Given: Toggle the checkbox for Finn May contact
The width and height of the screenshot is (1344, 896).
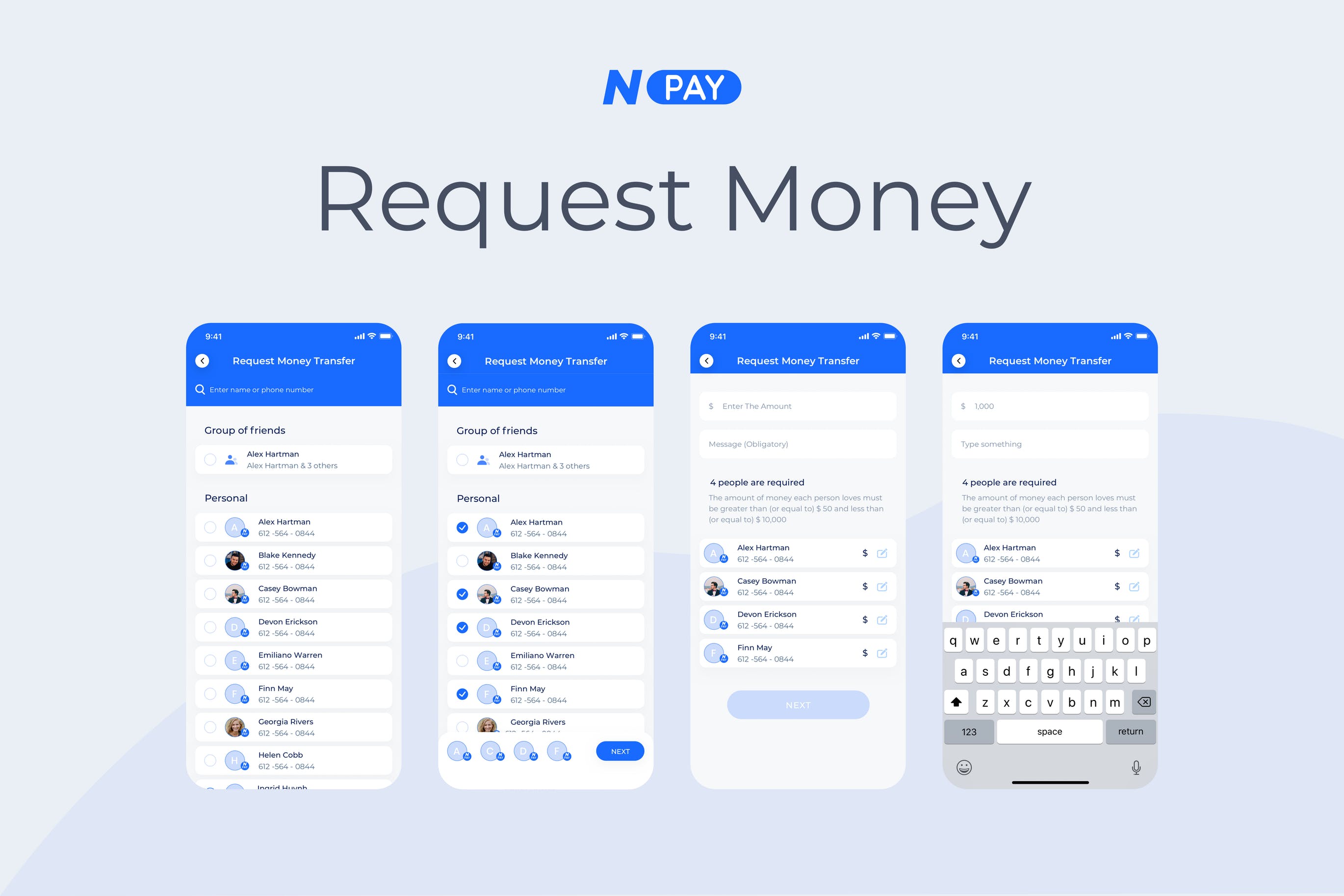Looking at the screenshot, I should pyautogui.click(x=209, y=693).
